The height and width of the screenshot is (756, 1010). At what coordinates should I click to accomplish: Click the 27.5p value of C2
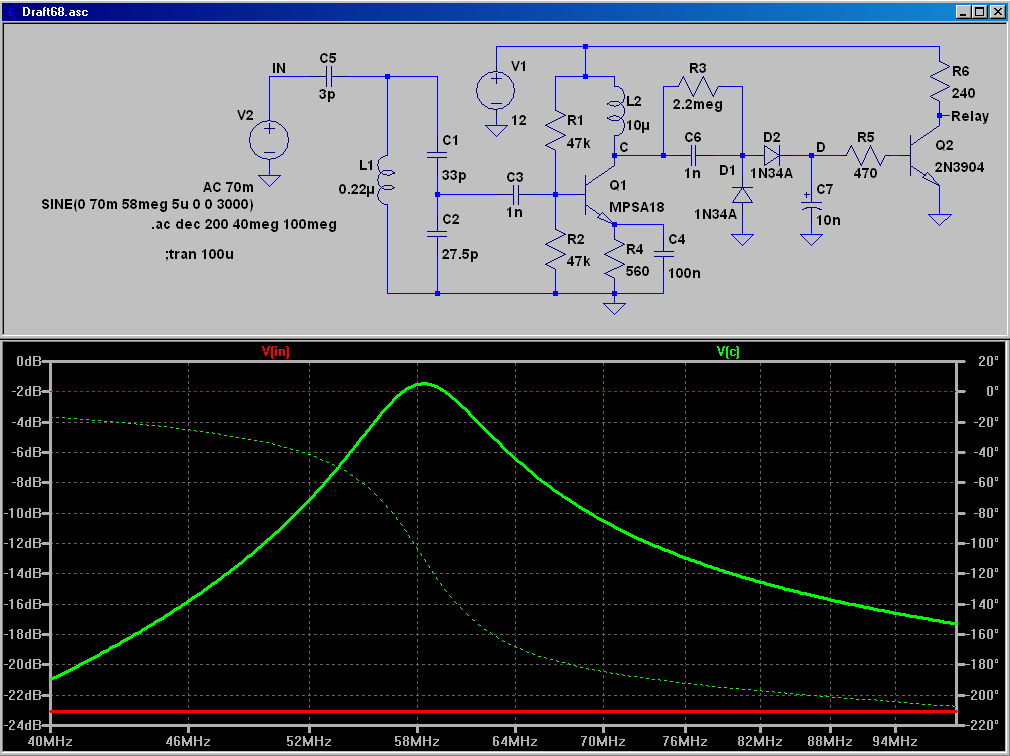click(x=460, y=254)
